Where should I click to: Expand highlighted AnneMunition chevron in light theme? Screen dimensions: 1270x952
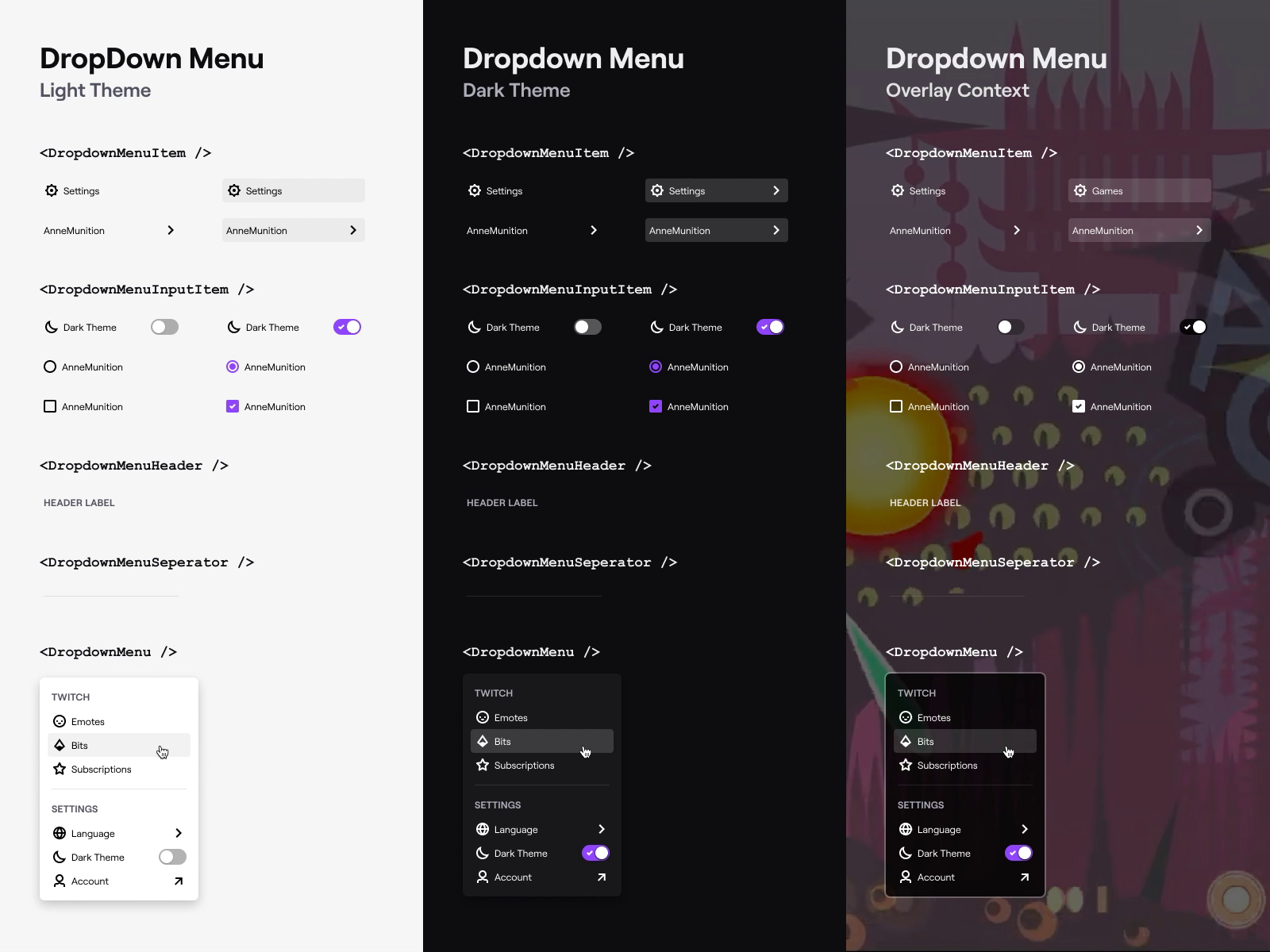click(x=353, y=231)
